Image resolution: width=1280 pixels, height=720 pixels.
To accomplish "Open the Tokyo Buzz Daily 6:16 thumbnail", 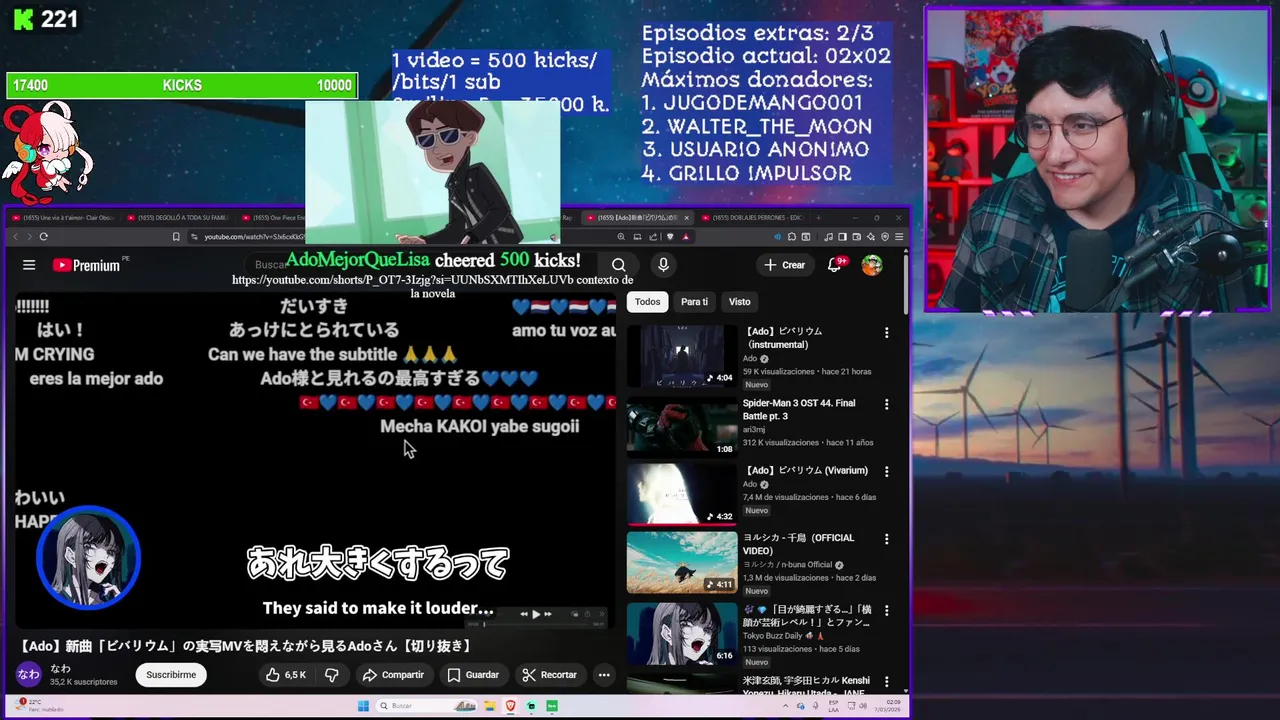I will 681,633.
